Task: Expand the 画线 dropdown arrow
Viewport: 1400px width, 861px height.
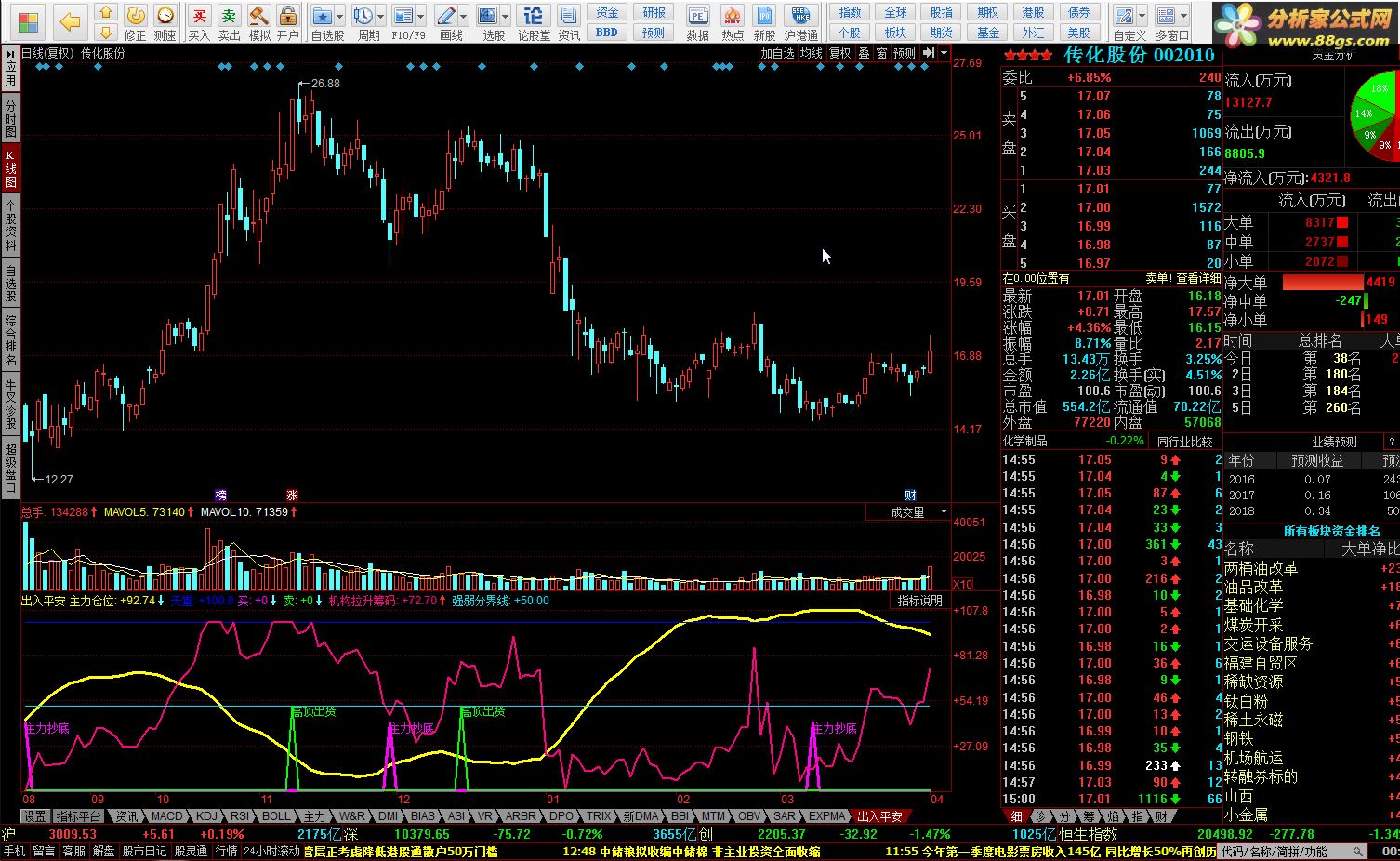Action: point(463,16)
